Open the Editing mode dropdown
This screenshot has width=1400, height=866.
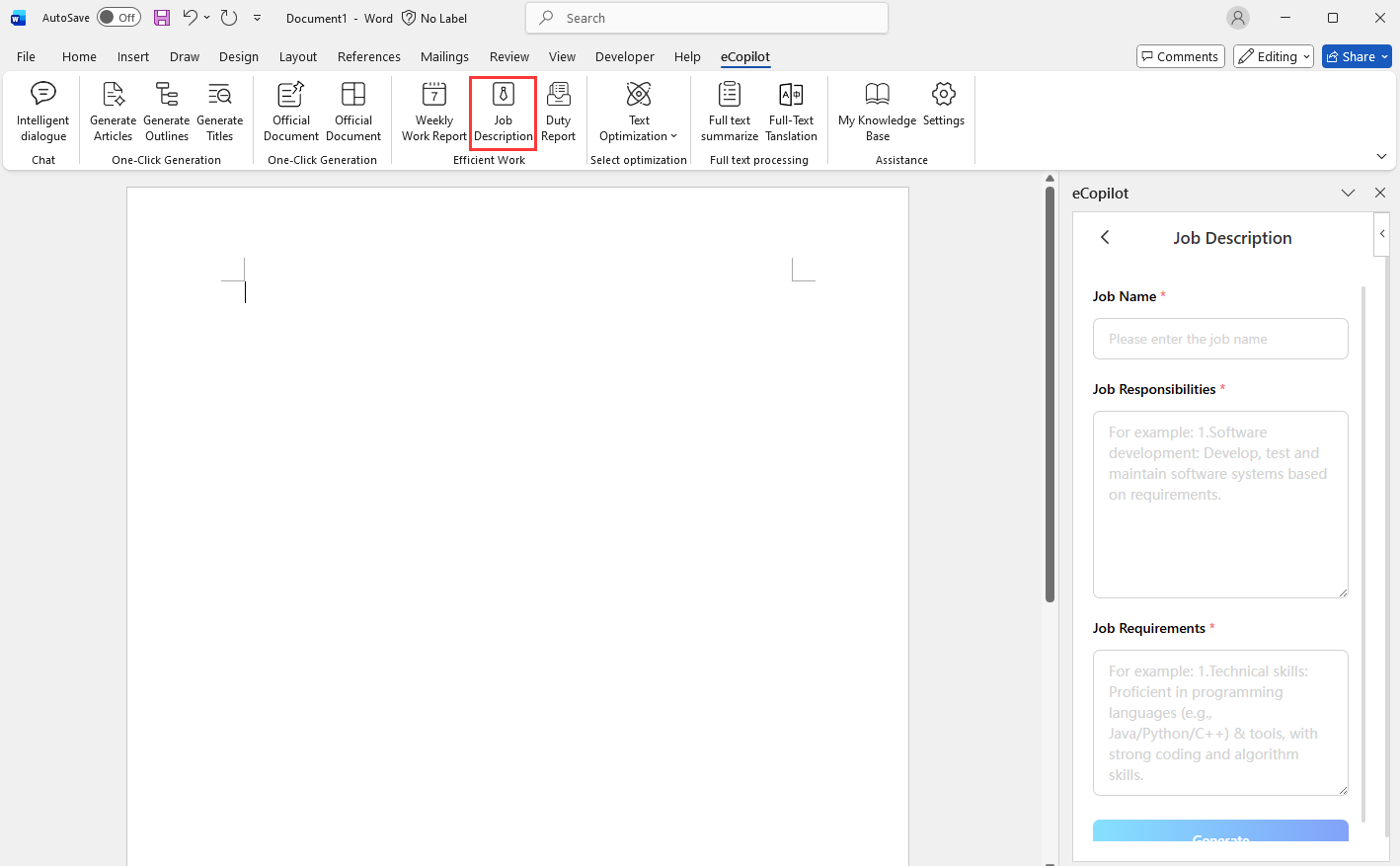tap(1273, 56)
